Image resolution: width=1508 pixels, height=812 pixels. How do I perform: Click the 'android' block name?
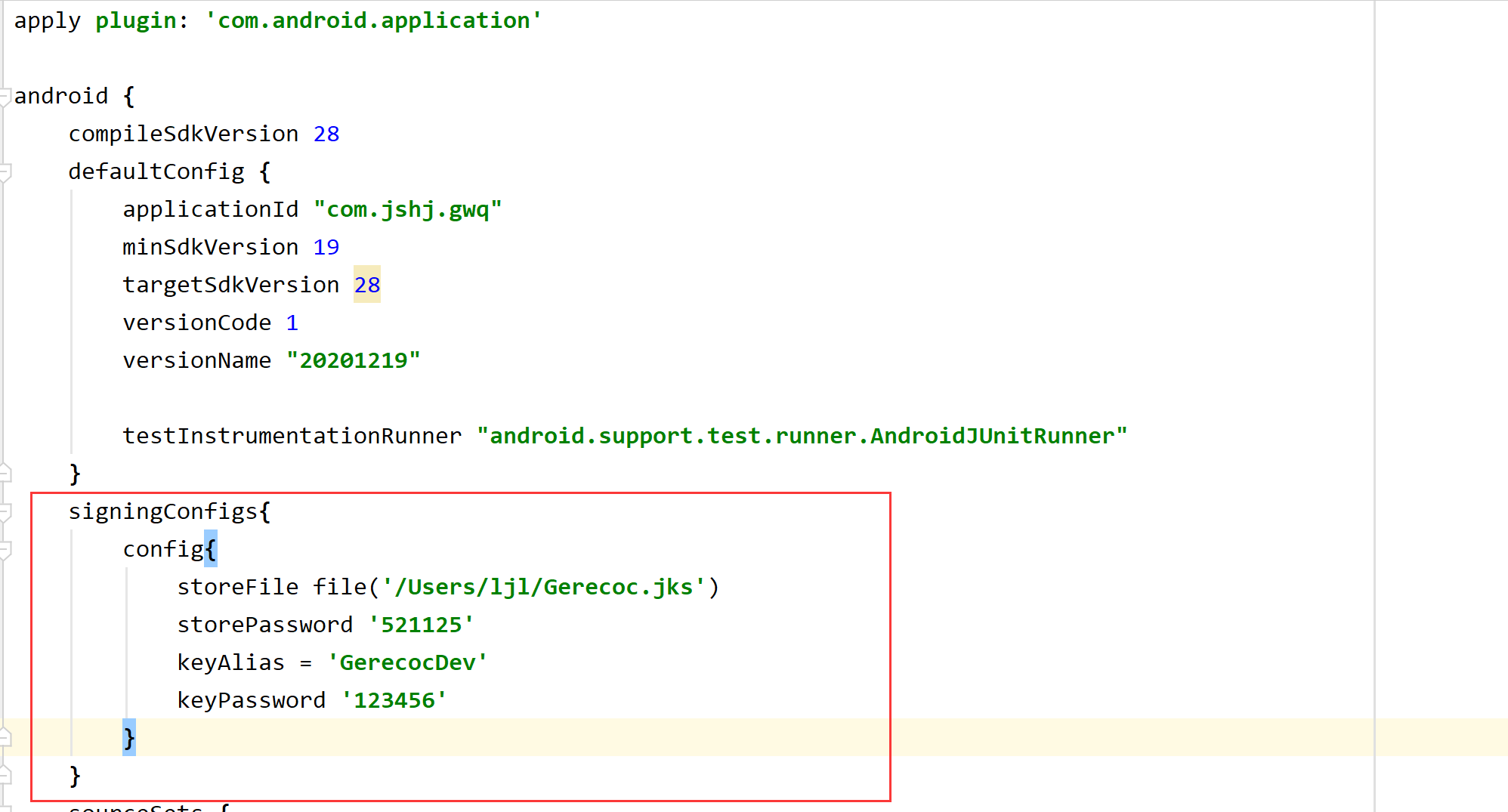(61, 96)
